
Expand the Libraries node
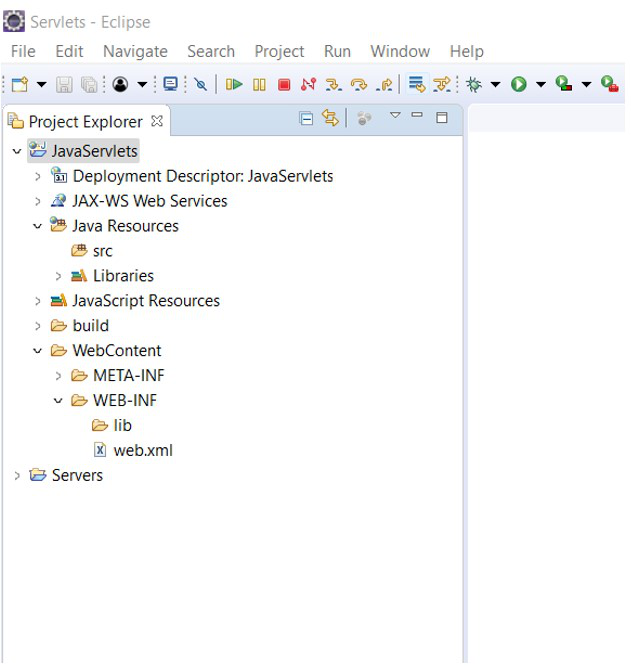click(58, 276)
